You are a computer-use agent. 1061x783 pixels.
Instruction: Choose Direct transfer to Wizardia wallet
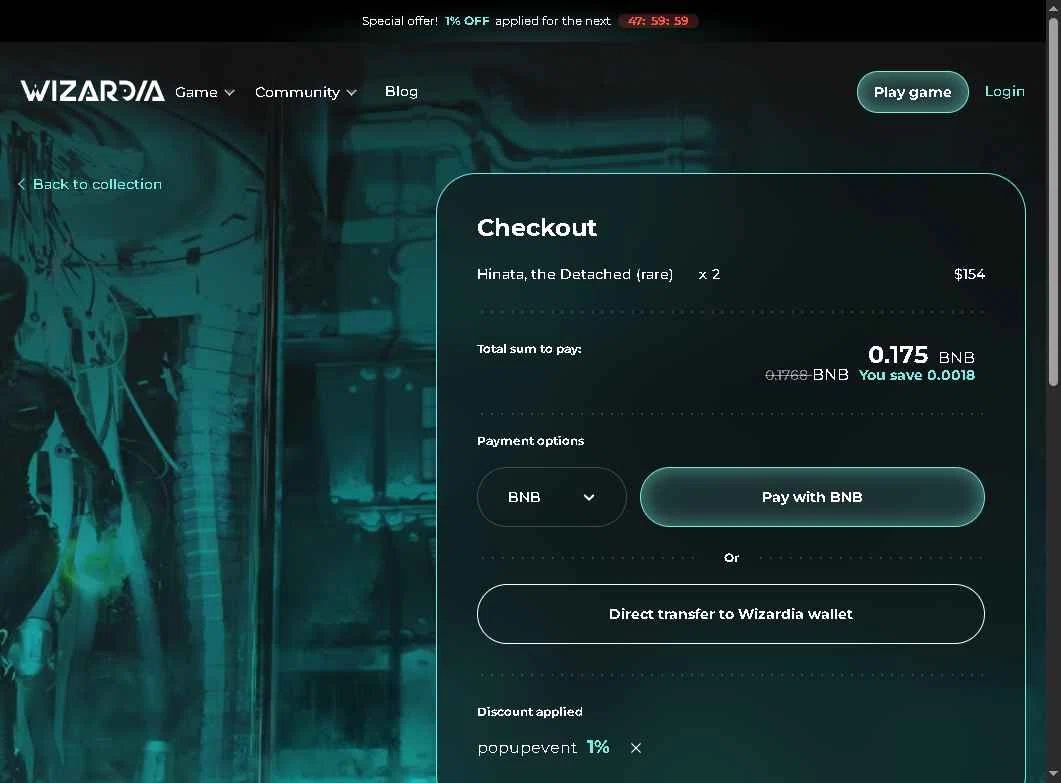click(731, 614)
